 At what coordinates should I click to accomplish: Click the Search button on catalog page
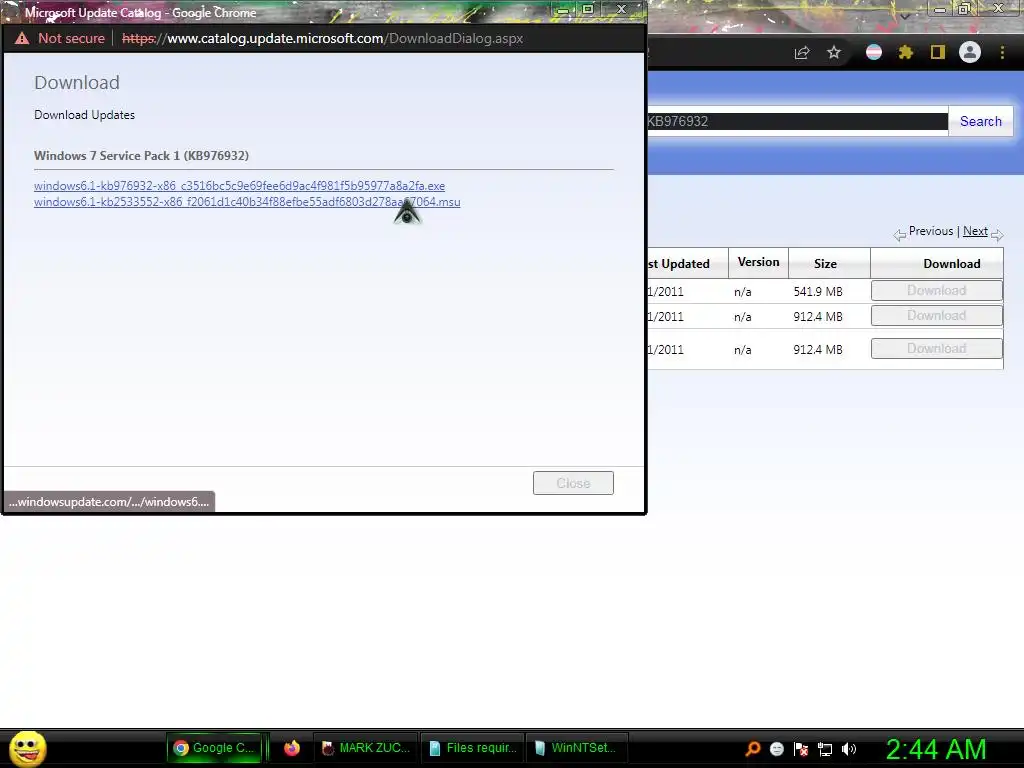[x=980, y=121]
